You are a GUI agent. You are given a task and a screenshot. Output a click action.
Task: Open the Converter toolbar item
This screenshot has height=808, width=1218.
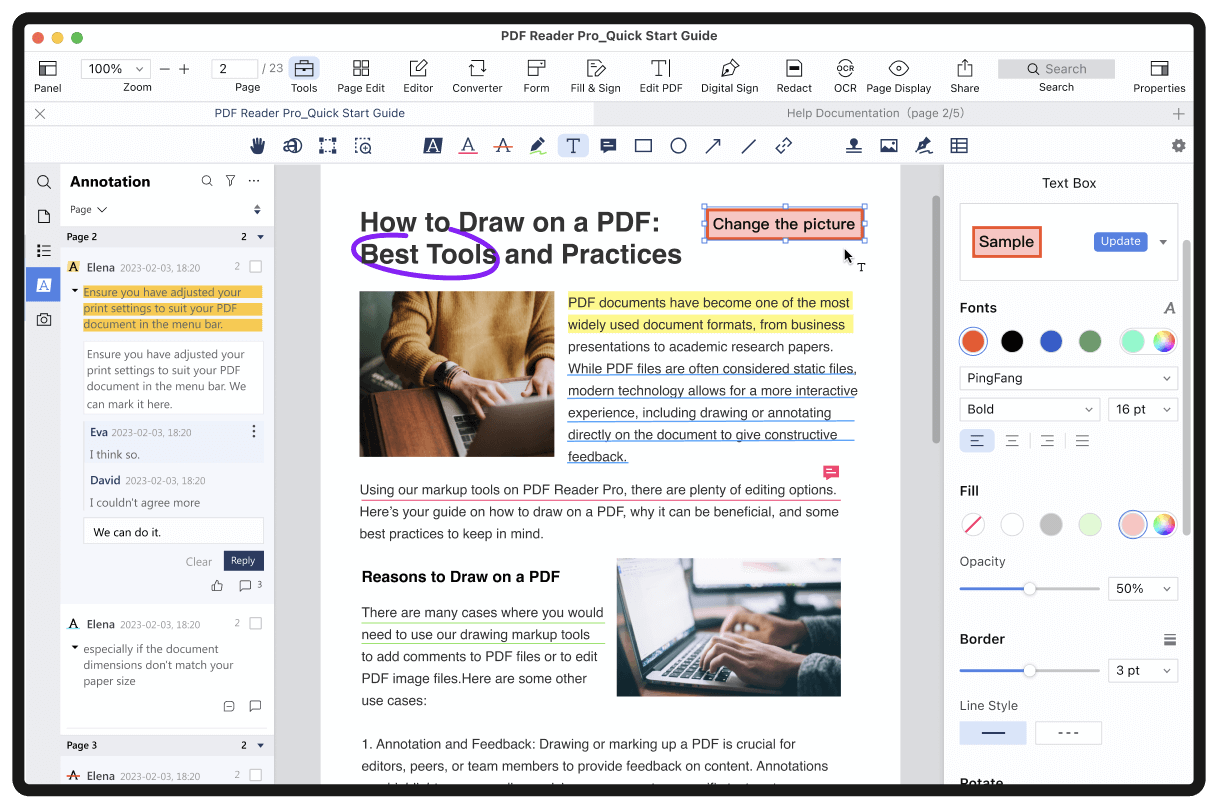tap(477, 76)
